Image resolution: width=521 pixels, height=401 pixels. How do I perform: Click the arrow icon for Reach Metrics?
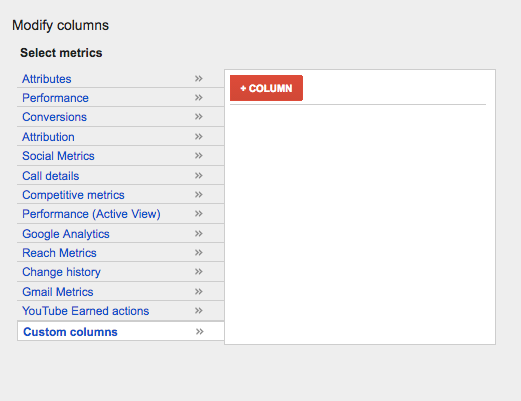pos(199,253)
